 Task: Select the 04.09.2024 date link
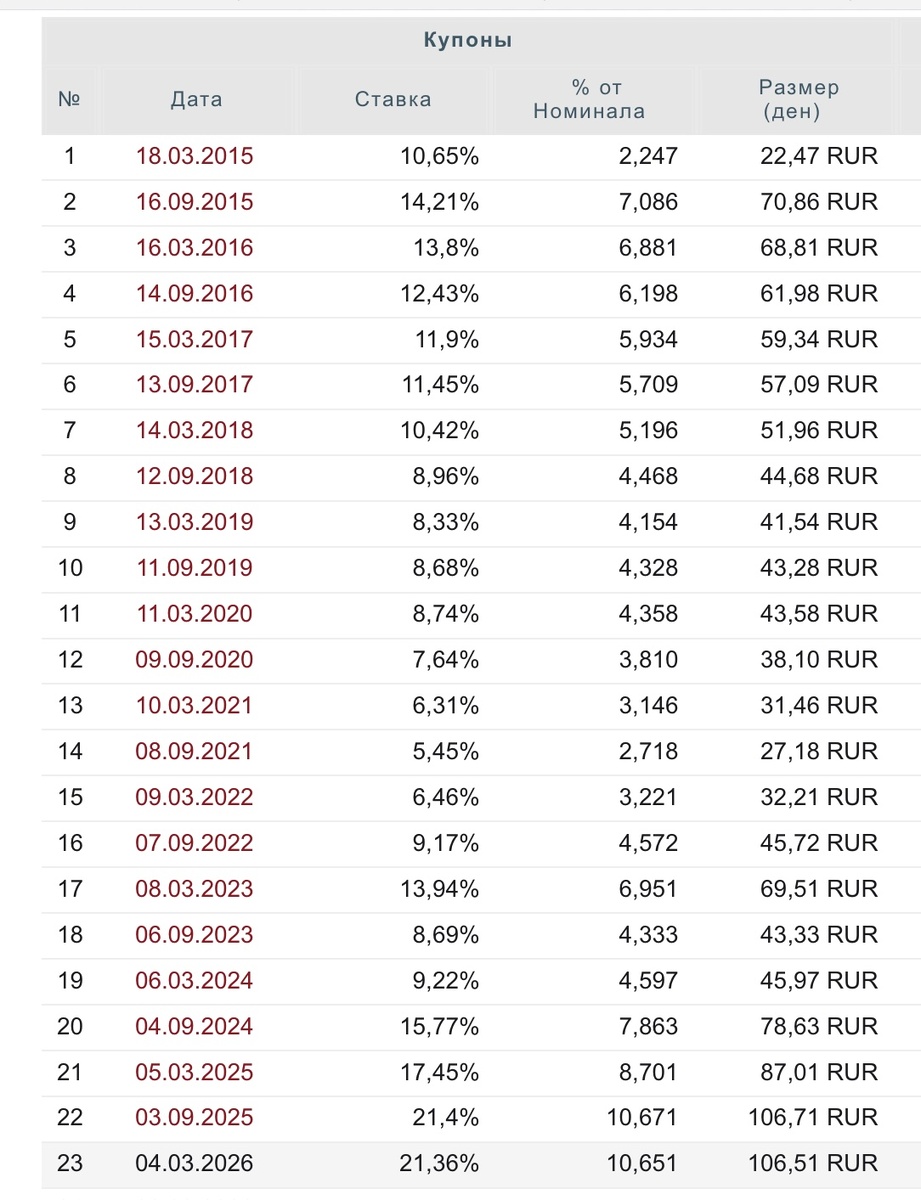pyautogui.click(x=195, y=1027)
